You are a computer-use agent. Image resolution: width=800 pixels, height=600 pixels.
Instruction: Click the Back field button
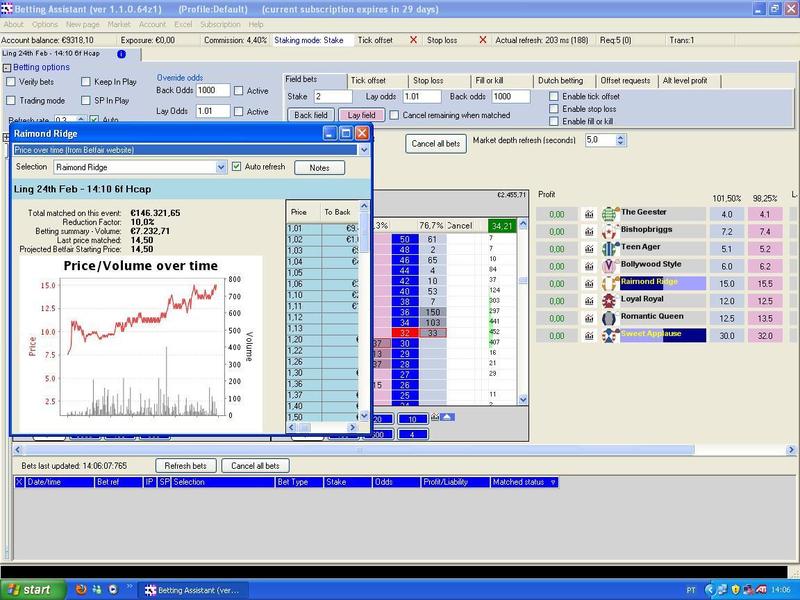click(x=311, y=115)
